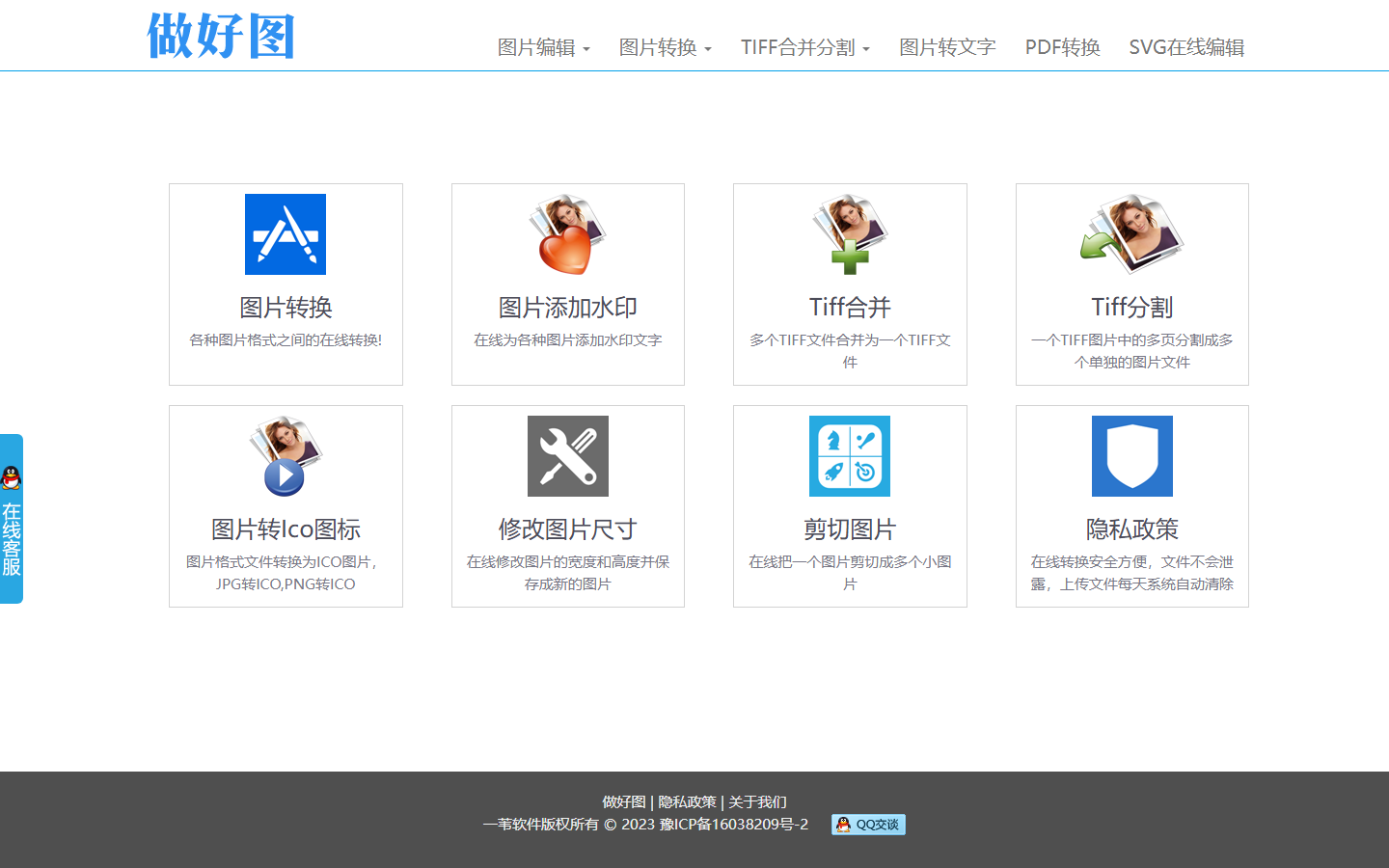Click the 在线把一个图片剪切成多个小图片 text
The image size is (1389, 868).
pyautogui.click(x=850, y=573)
